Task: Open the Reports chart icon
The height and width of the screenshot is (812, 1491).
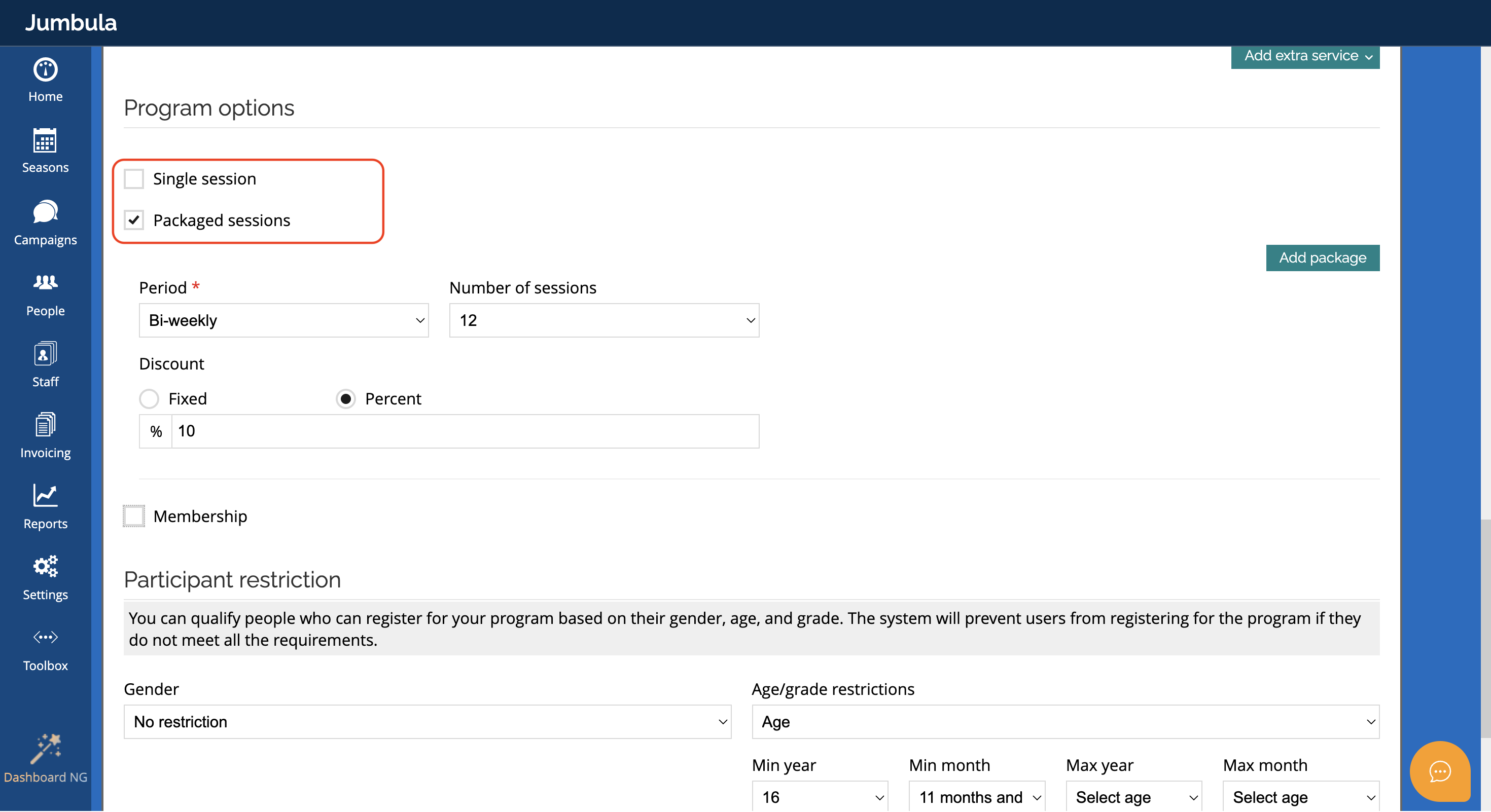Action: [x=45, y=496]
